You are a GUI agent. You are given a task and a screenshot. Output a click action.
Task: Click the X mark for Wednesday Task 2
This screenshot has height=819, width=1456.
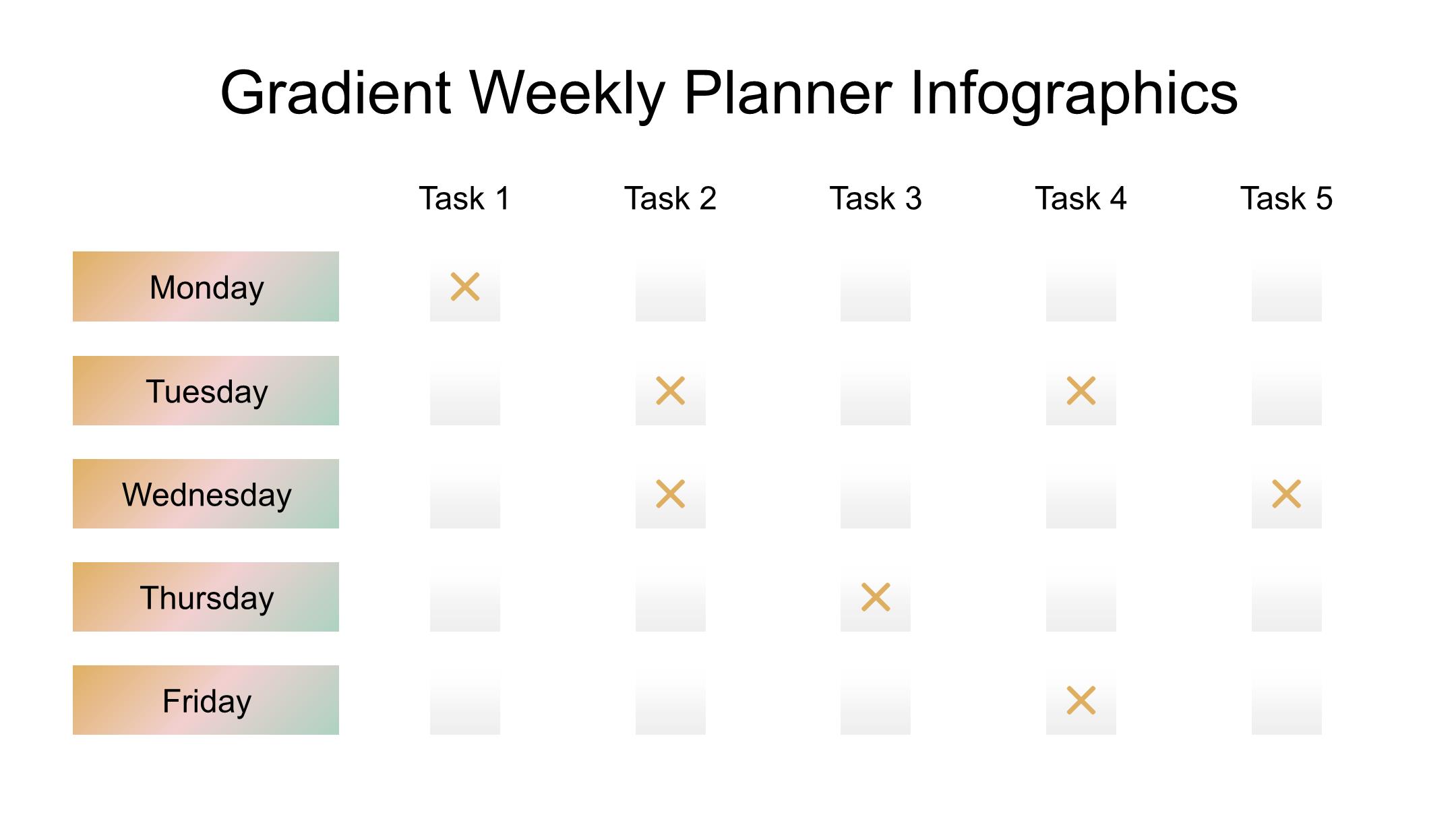point(671,493)
